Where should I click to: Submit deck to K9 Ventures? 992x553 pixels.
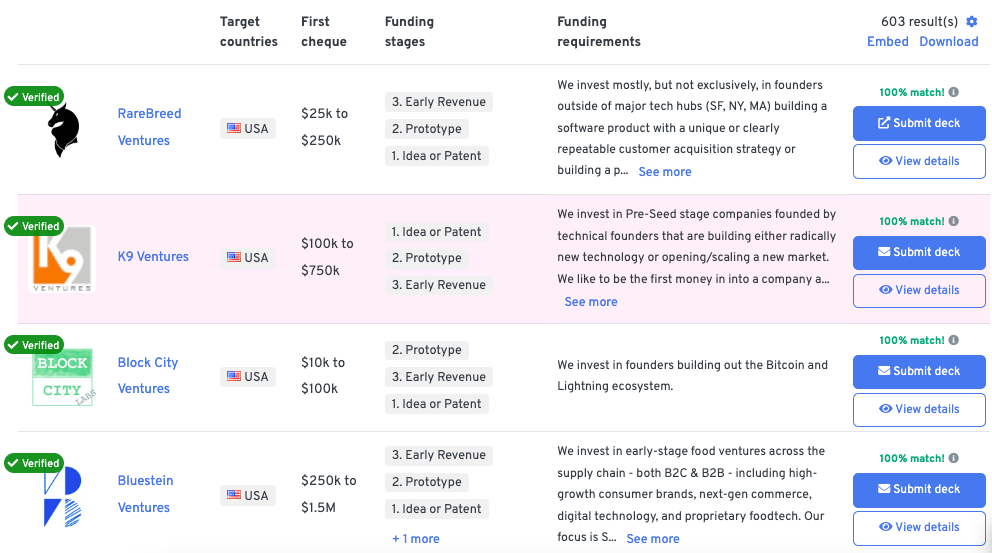919,252
